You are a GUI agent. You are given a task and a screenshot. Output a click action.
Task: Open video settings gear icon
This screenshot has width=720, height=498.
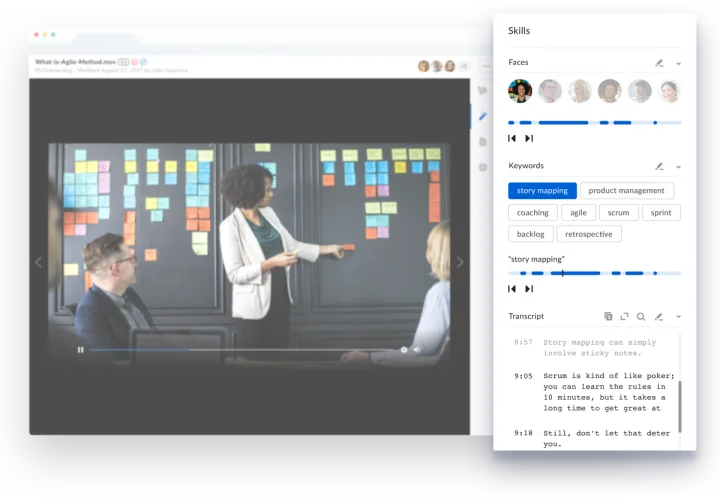404,350
